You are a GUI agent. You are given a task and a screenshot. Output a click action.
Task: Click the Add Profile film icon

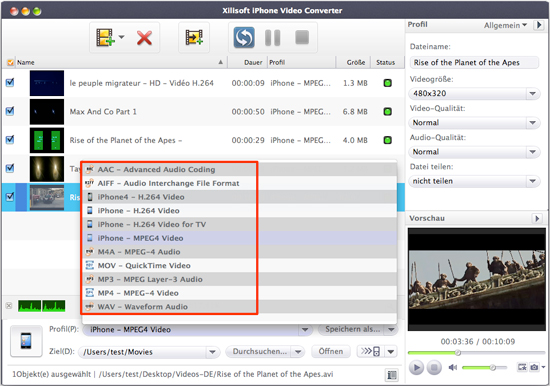(194, 37)
